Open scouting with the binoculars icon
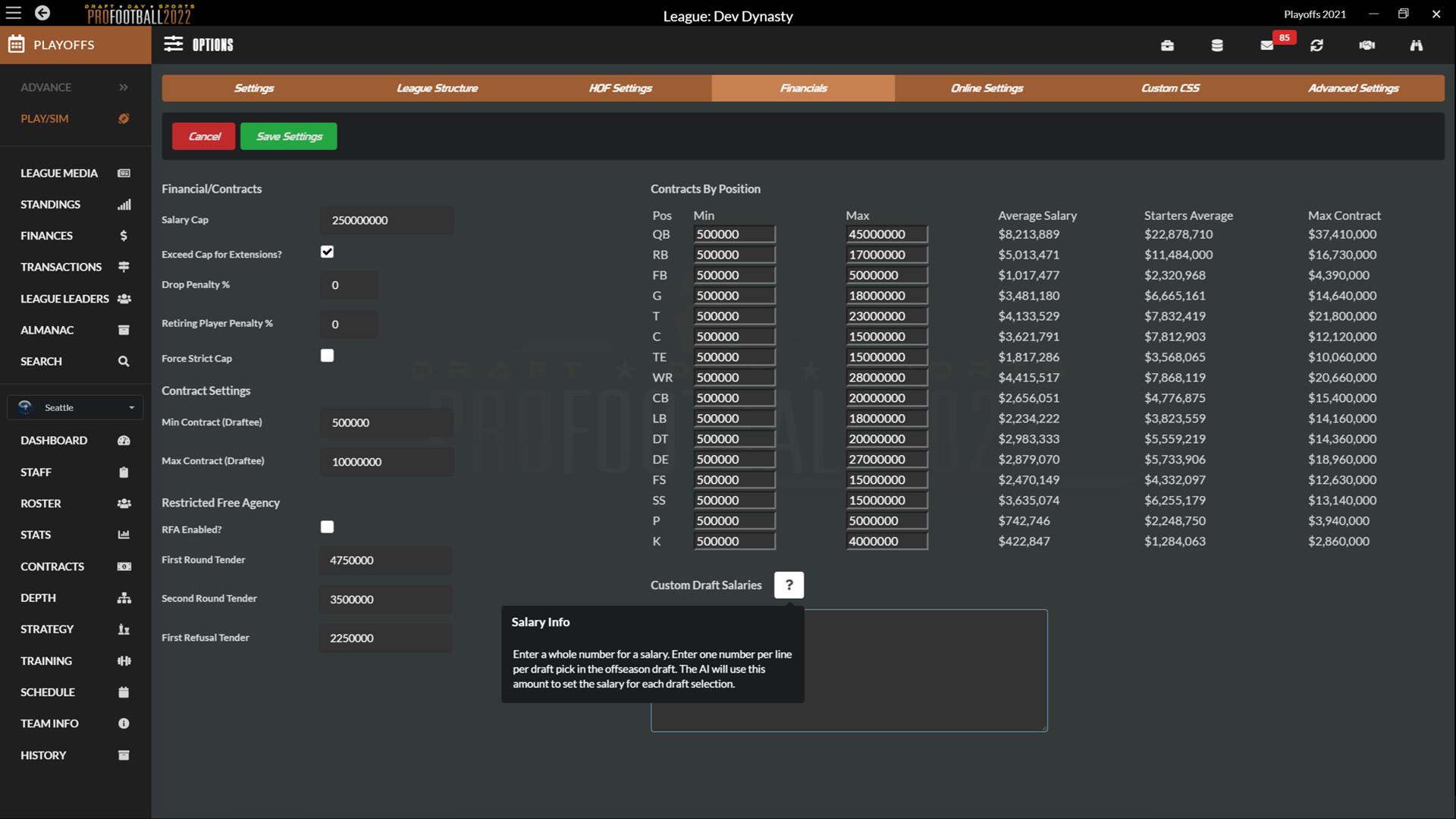This screenshot has height=819, width=1456. [1417, 45]
